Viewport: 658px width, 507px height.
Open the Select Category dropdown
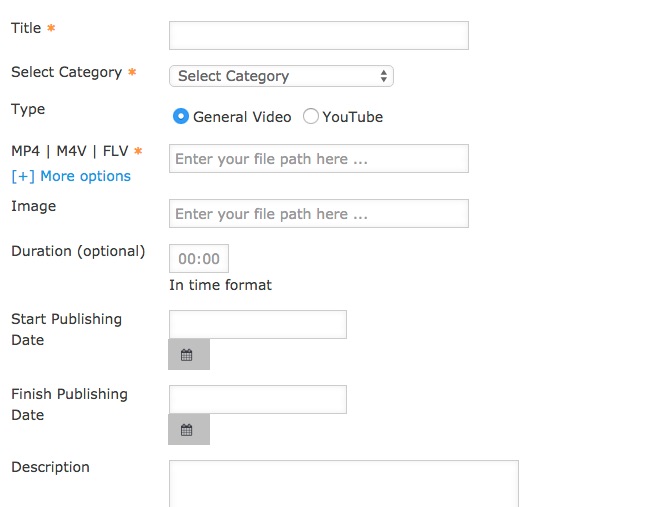tap(281, 76)
